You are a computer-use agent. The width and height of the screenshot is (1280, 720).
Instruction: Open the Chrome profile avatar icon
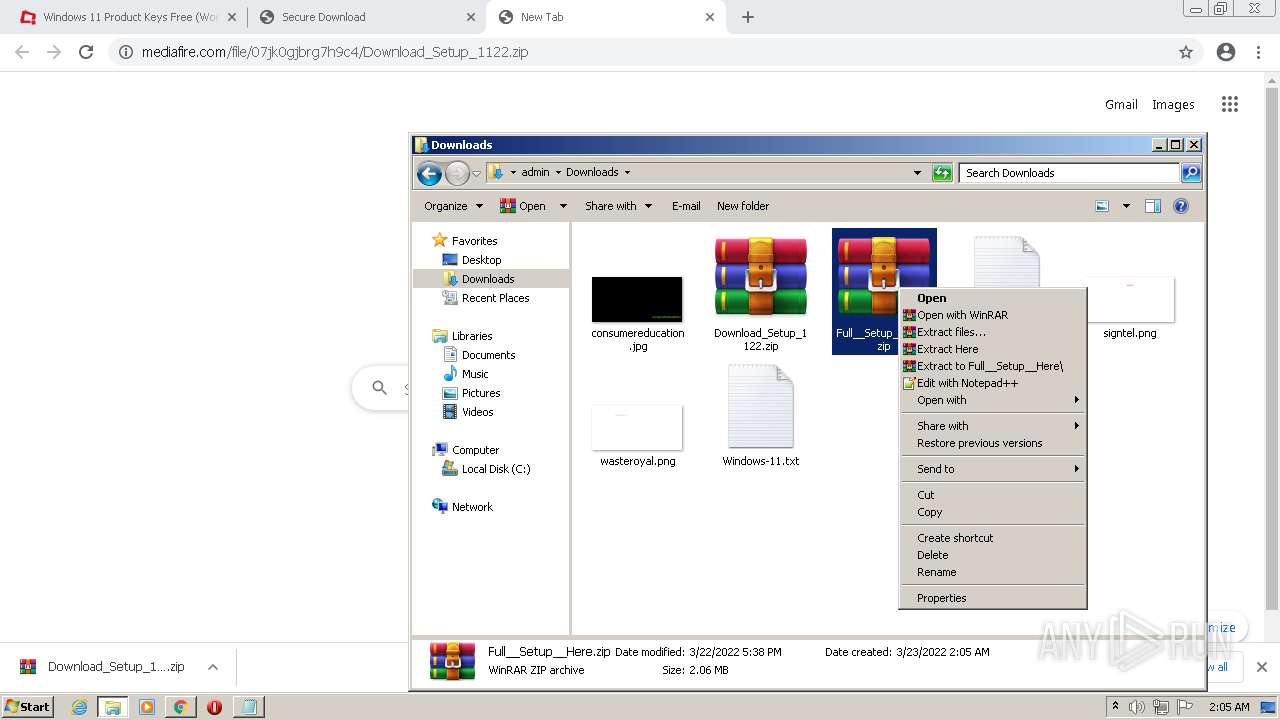click(1226, 52)
